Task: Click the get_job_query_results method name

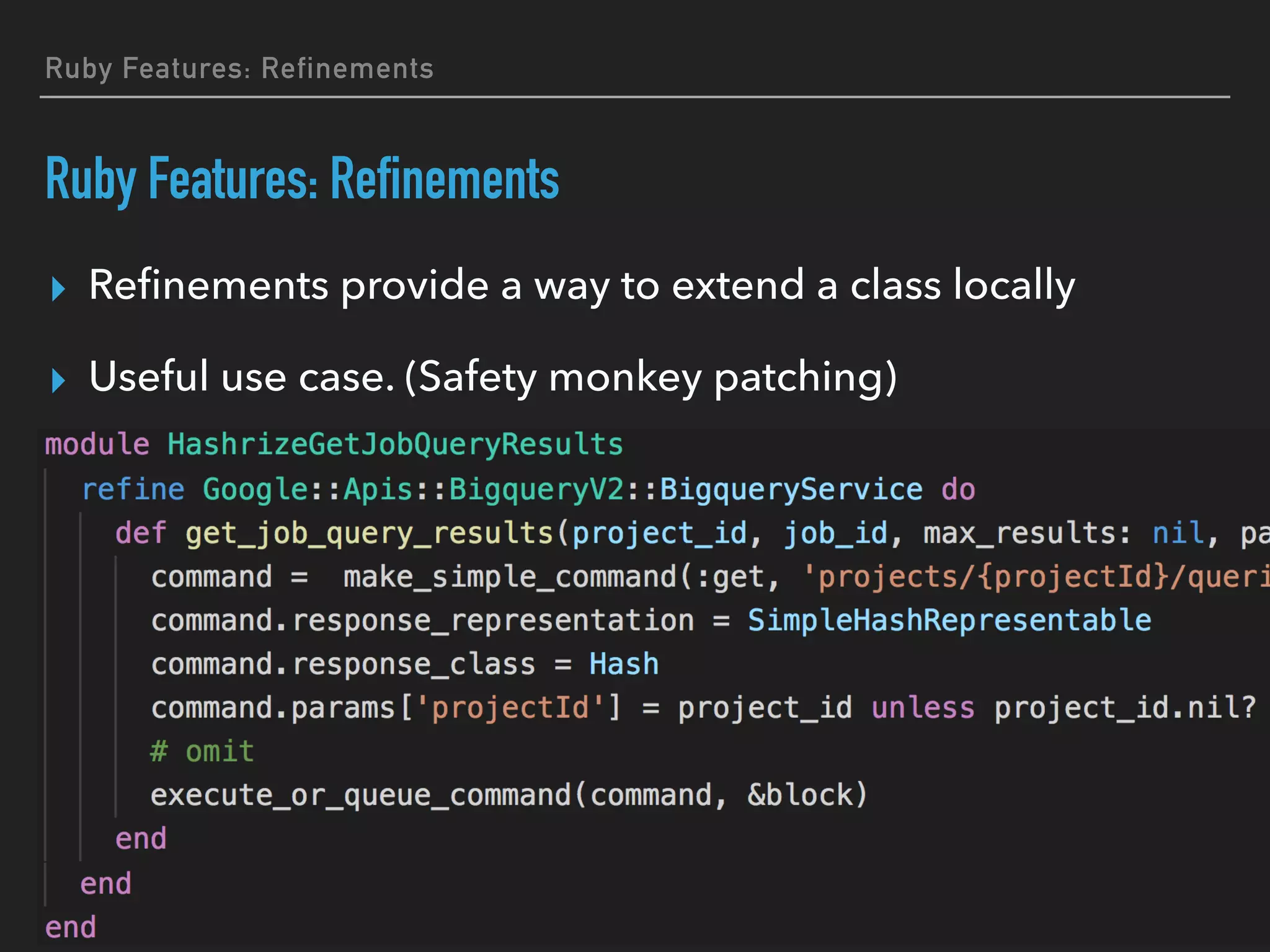Action: tap(369, 533)
